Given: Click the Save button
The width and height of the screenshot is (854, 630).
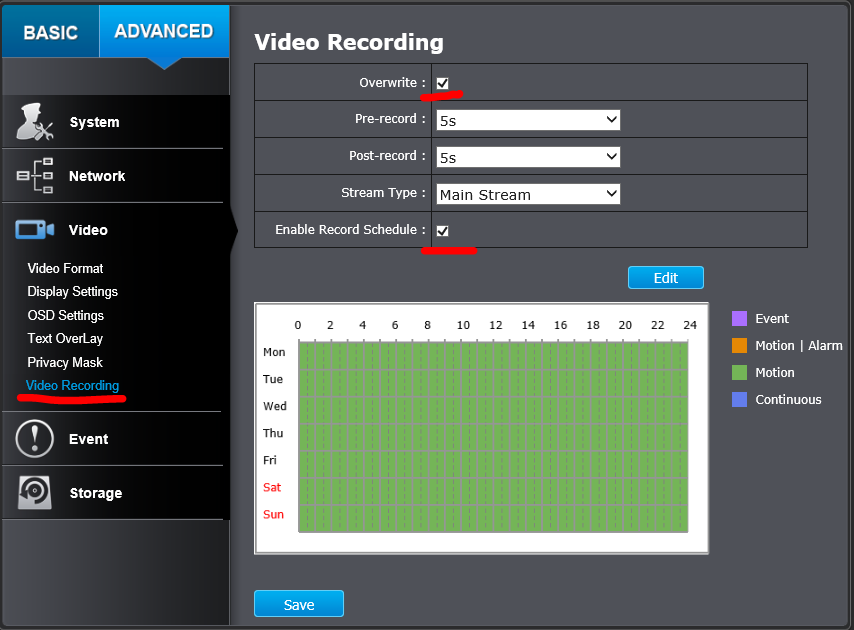Looking at the screenshot, I should (298, 604).
